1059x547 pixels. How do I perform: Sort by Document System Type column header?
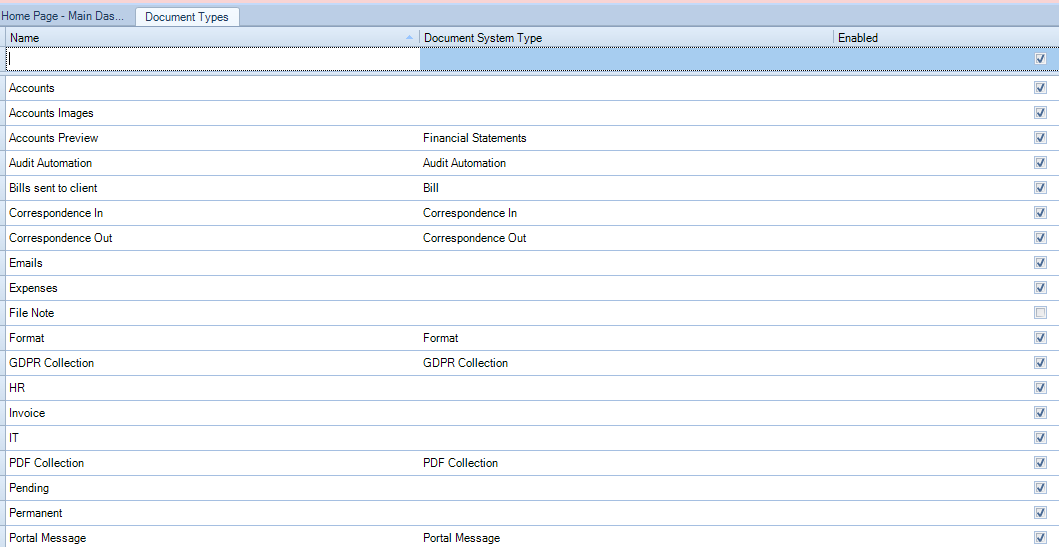click(x=626, y=38)
